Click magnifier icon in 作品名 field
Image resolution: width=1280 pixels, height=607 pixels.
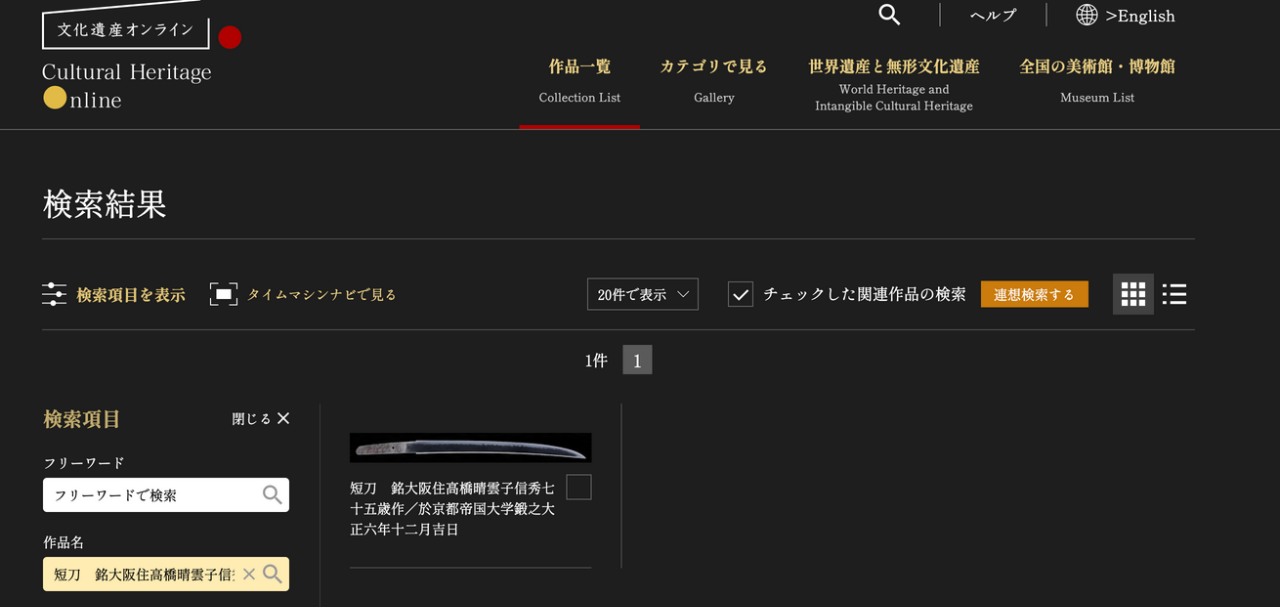pyautogui.click(x=272, y=574)
